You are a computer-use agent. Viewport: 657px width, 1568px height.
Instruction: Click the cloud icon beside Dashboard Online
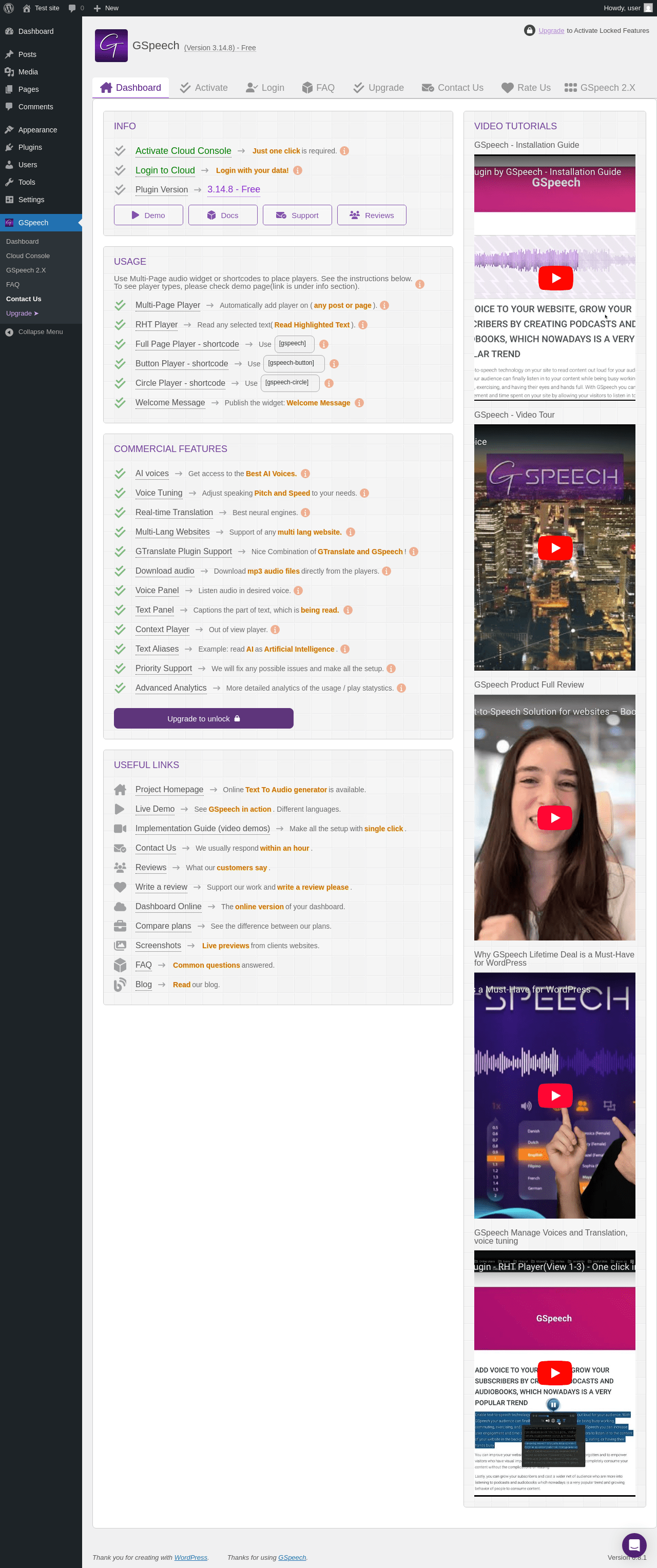[120, 906]
